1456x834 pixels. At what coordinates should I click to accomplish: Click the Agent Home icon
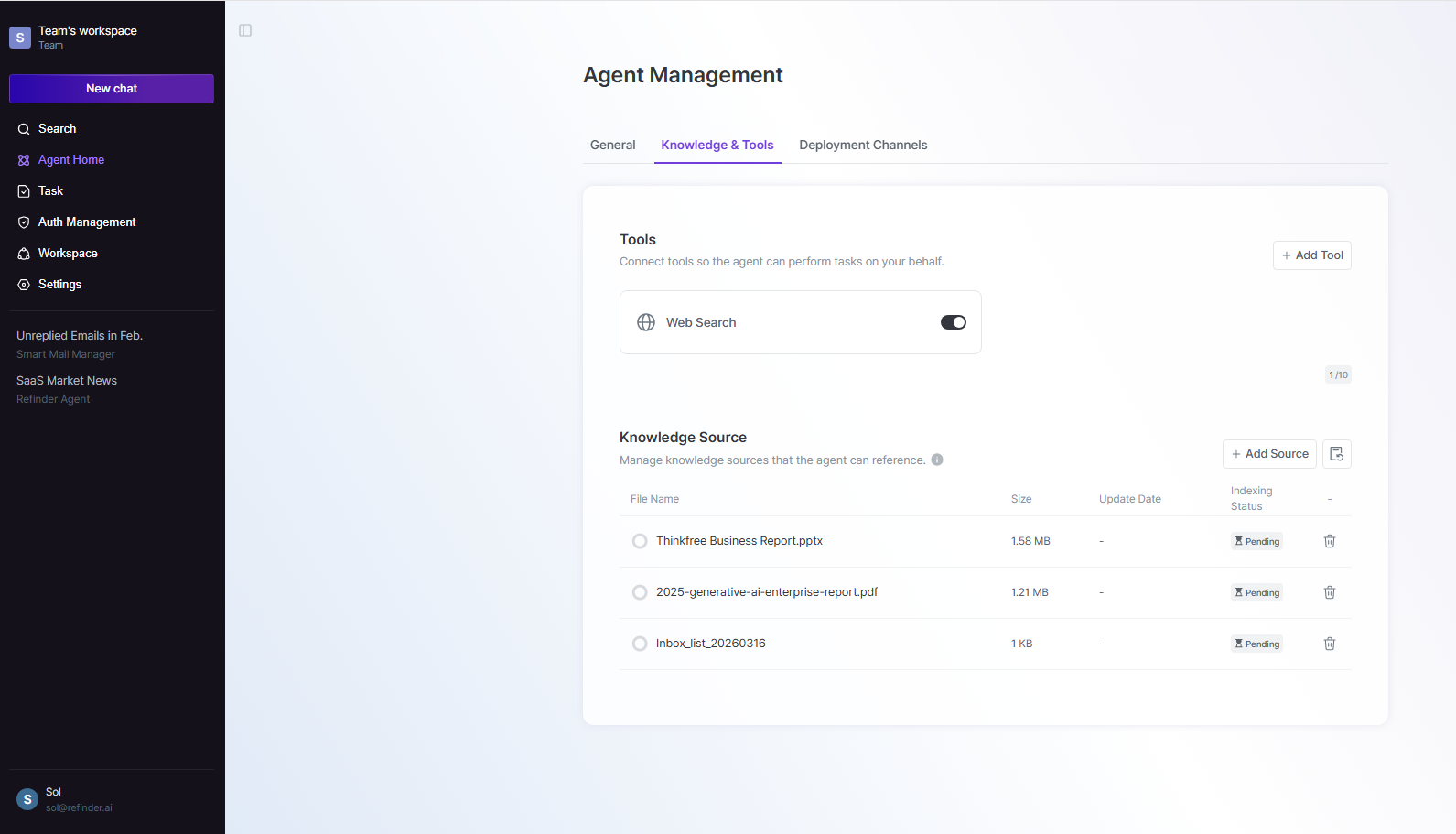(x=24, y=160)
